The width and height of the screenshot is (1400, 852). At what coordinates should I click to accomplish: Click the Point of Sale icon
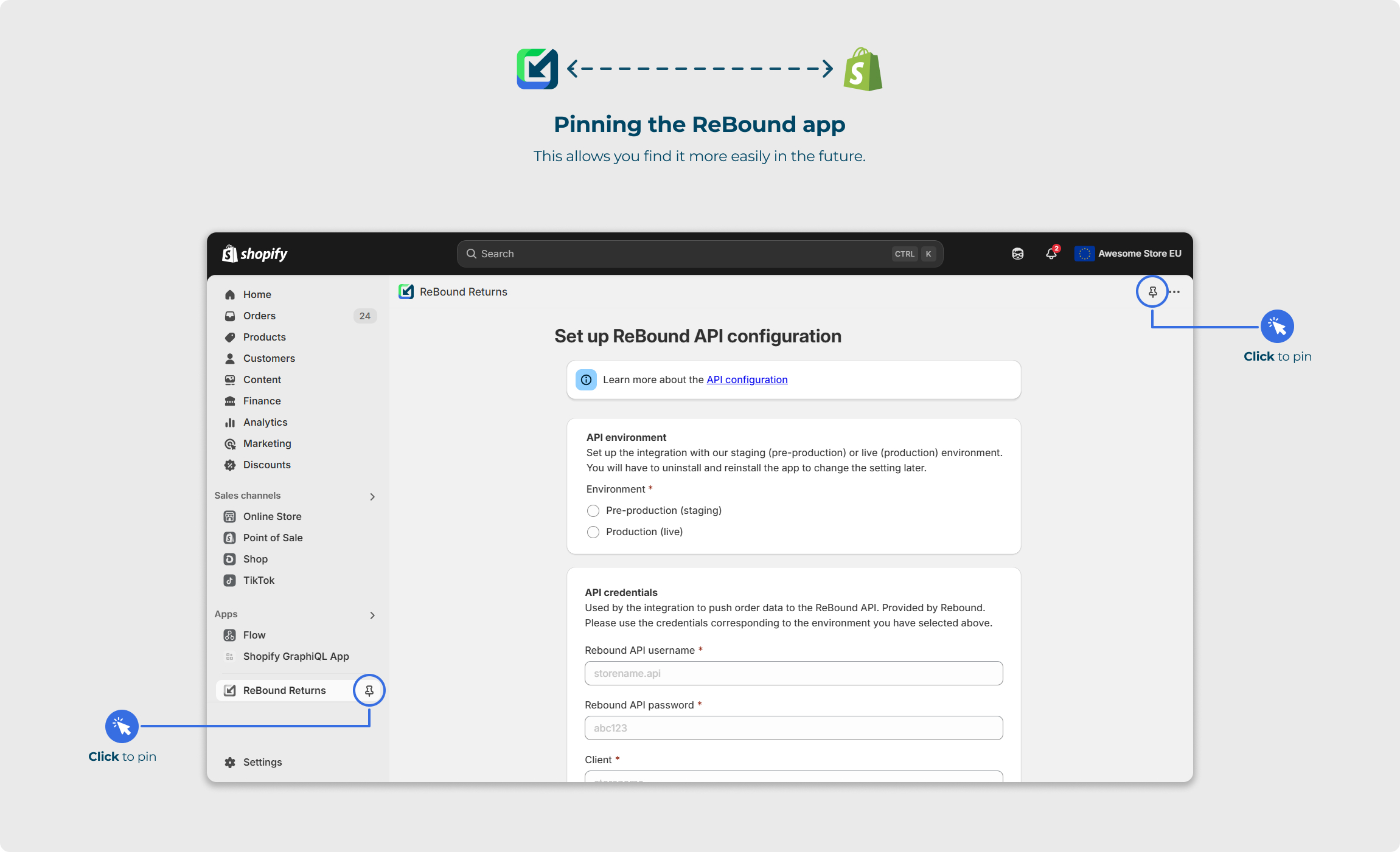click(x=230, y=538)
